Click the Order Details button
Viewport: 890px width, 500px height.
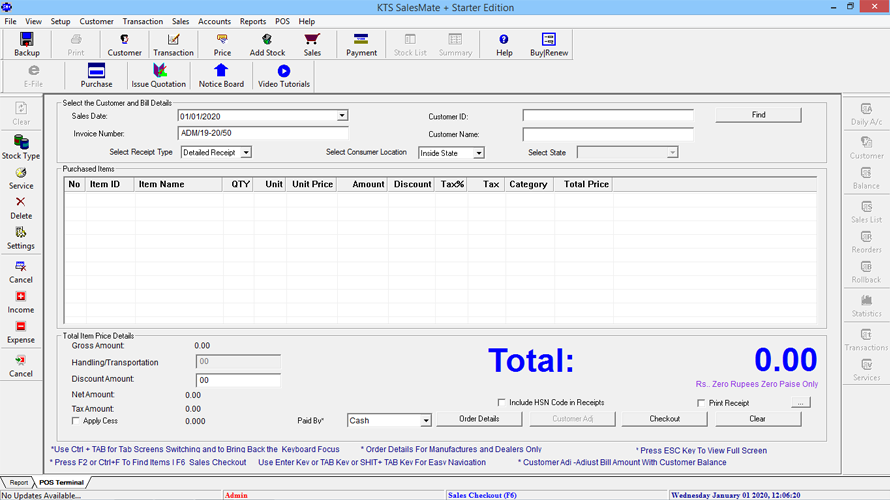pos(479,419)
